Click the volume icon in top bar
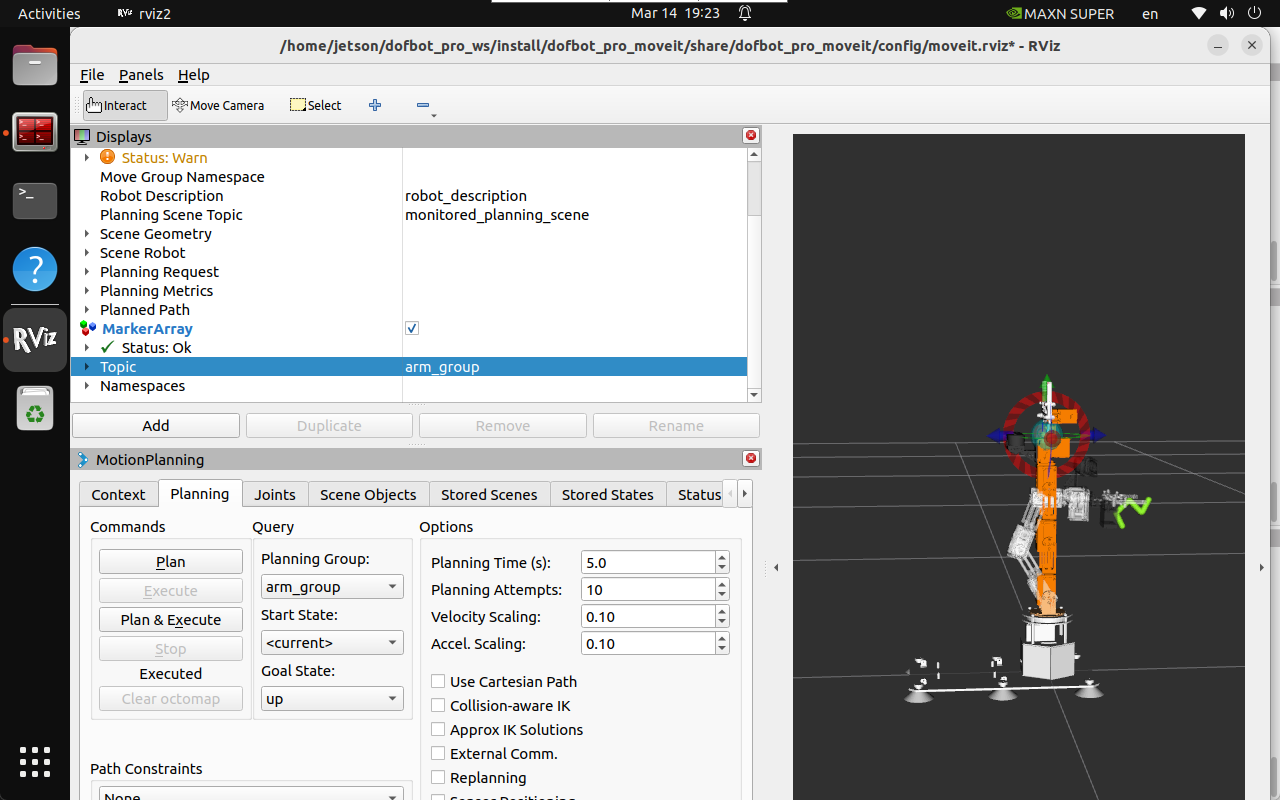 coord(1226,14)
